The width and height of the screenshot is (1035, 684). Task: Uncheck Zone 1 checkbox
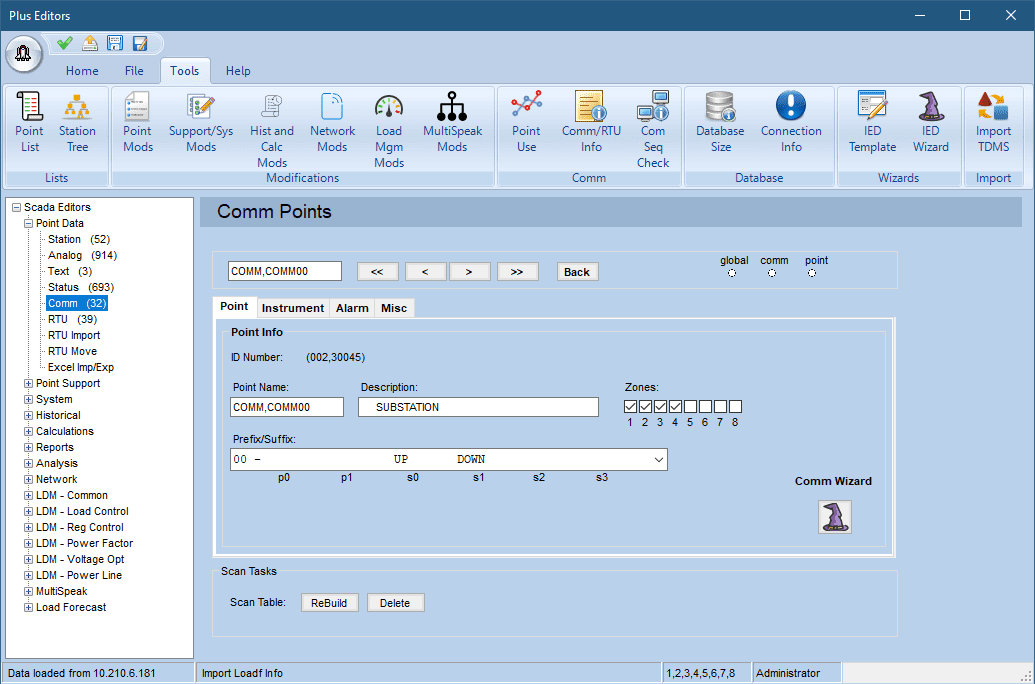click(630, 407)
